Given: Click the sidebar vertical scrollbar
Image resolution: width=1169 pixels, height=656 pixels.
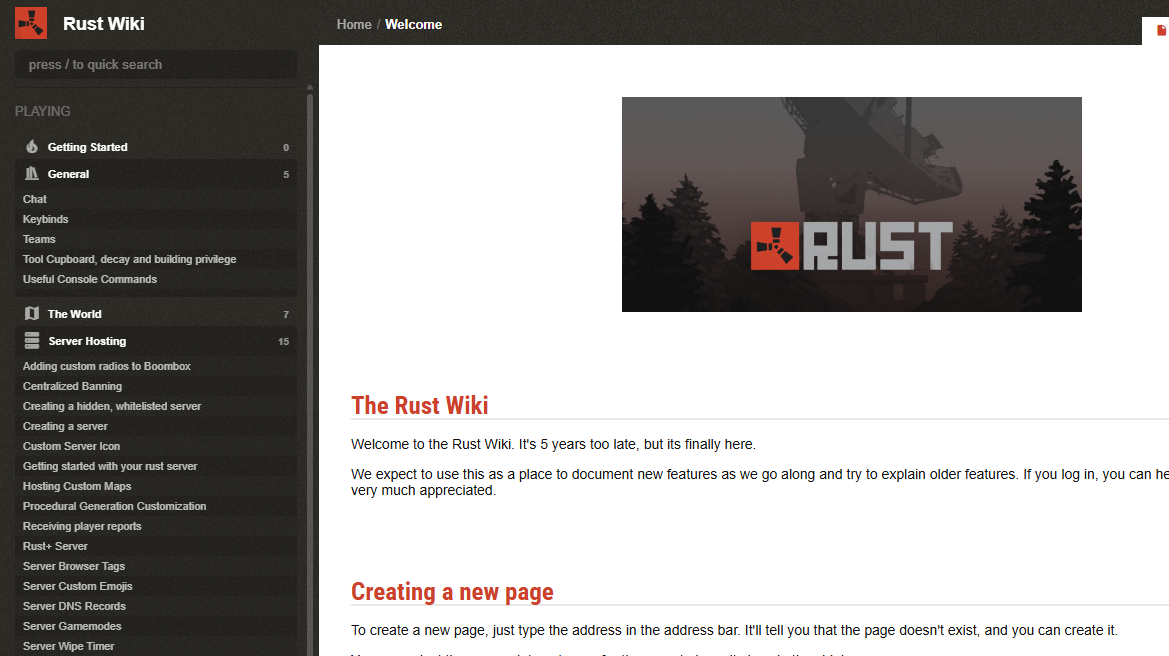Looking at the screenshot, I should 310,373.
